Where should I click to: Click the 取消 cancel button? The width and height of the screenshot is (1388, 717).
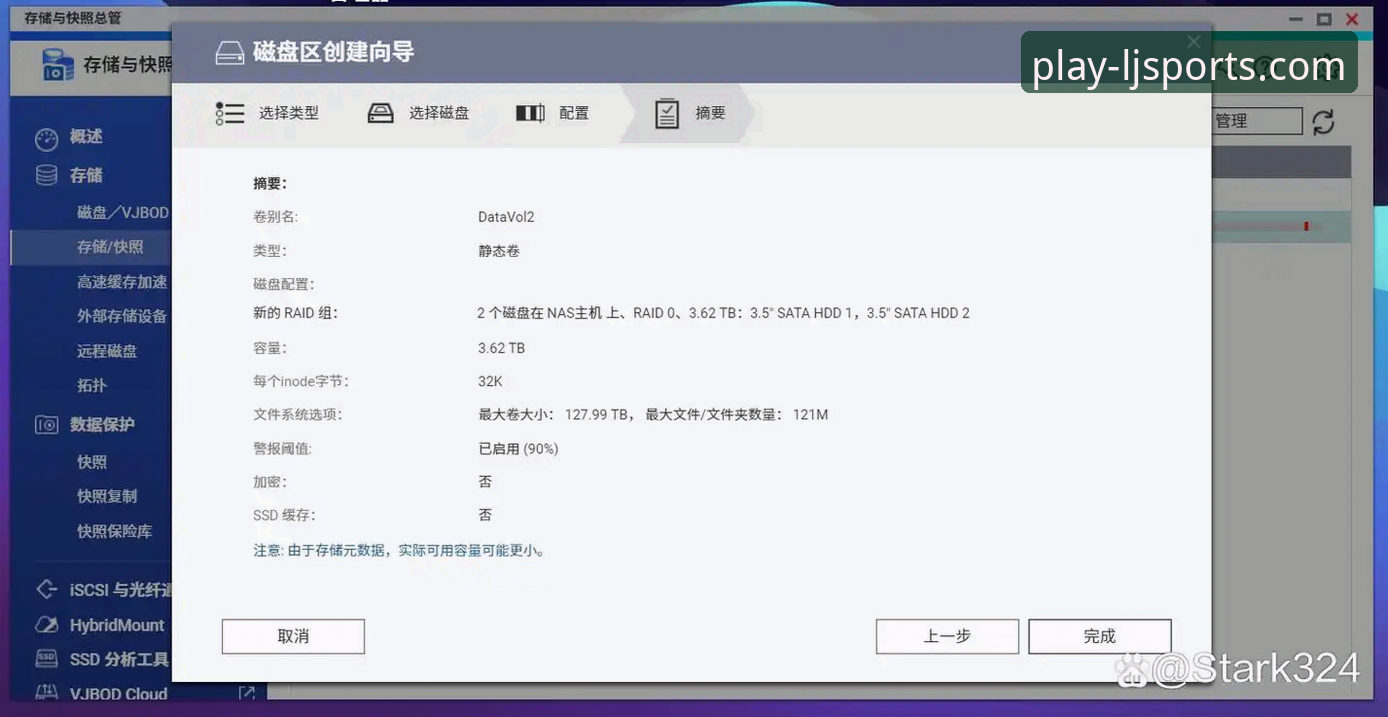[x=293, y=636]
